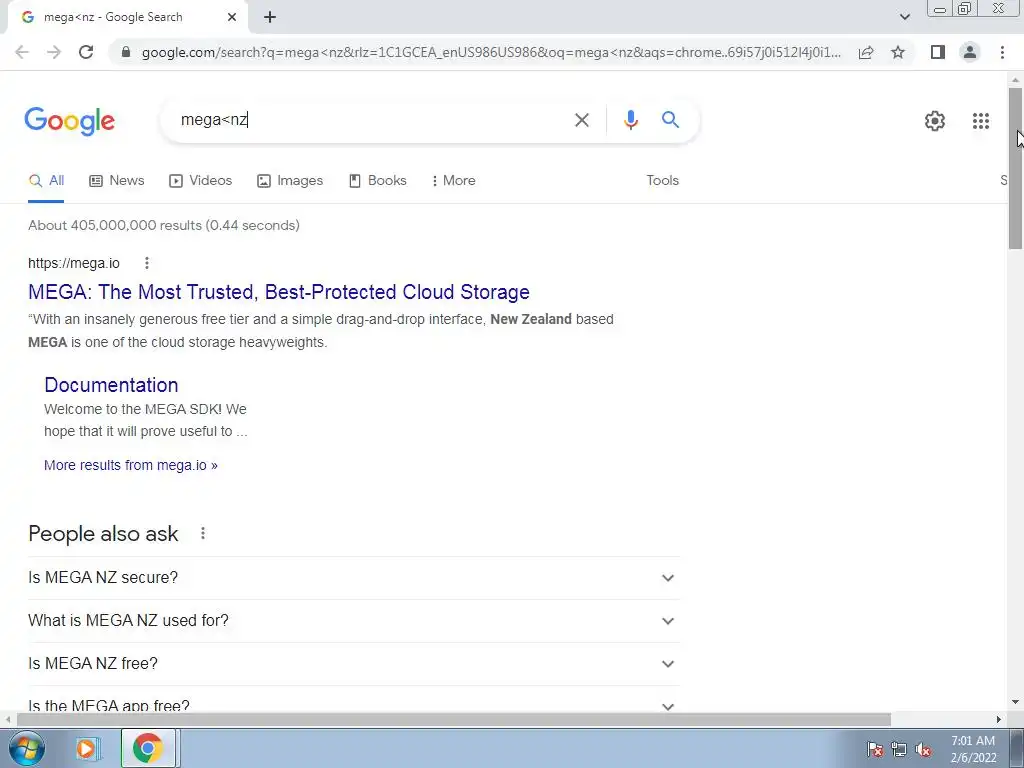Go back to the previous page

point(22,52)
